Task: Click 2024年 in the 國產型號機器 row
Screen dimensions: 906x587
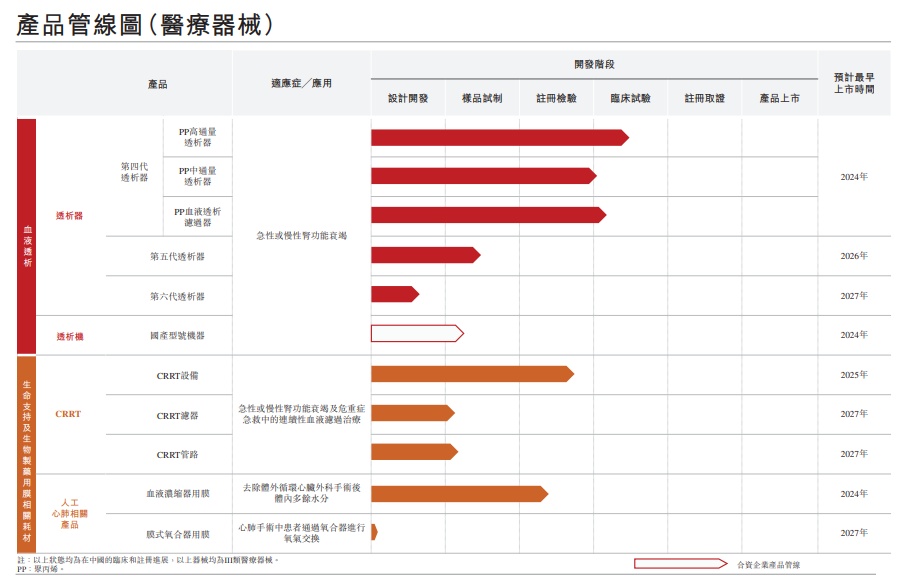Action: coord(854,335)
